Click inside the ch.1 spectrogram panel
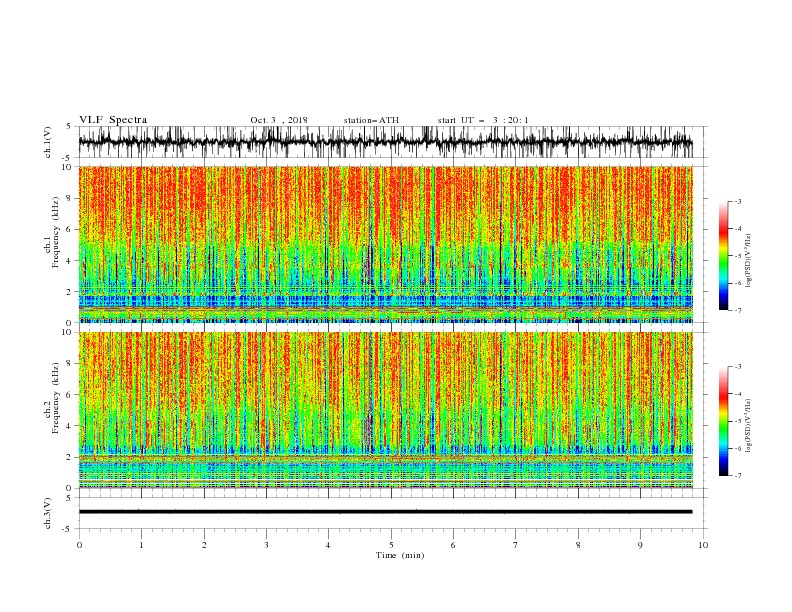The image size is (792, 612). pos(385,244)
